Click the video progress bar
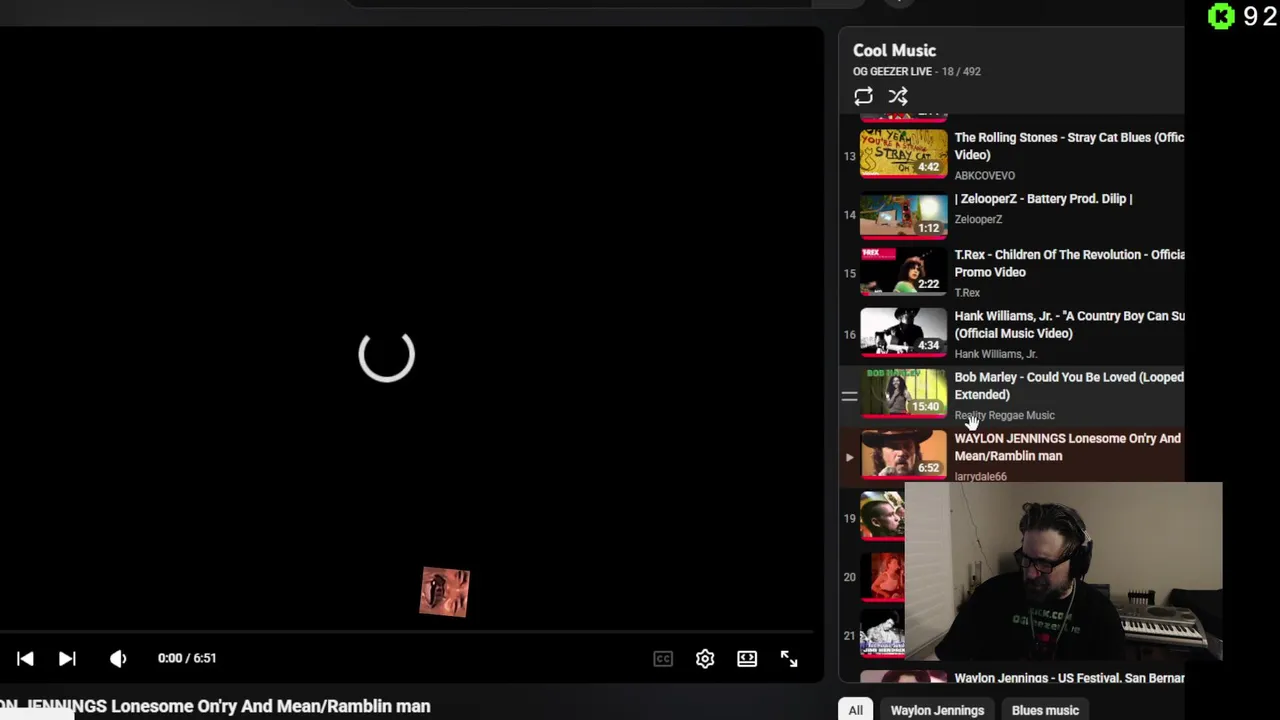 click(x=406, y=632)
